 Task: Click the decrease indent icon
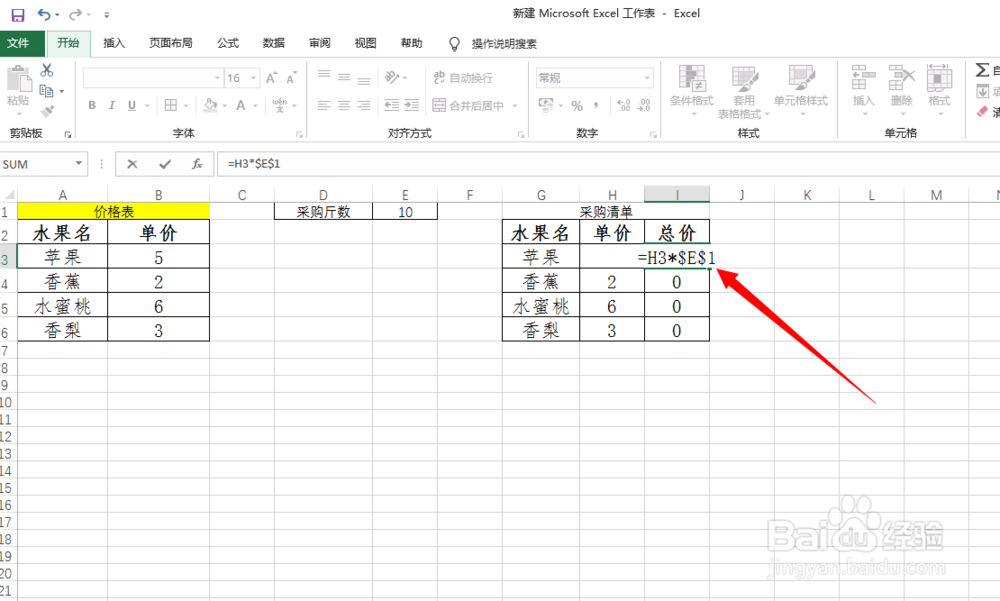(392, 105)
